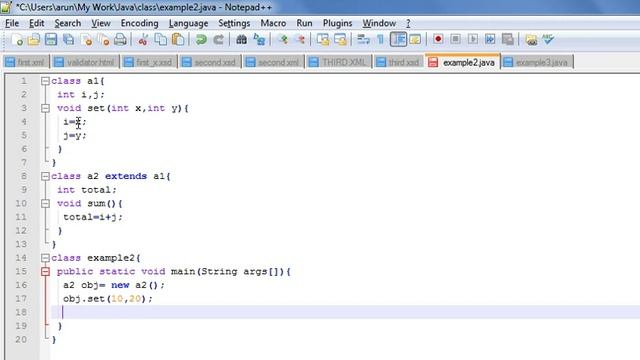
Task: Open the Settings menu
Action: pyautogui.click(x=234, y=23)
